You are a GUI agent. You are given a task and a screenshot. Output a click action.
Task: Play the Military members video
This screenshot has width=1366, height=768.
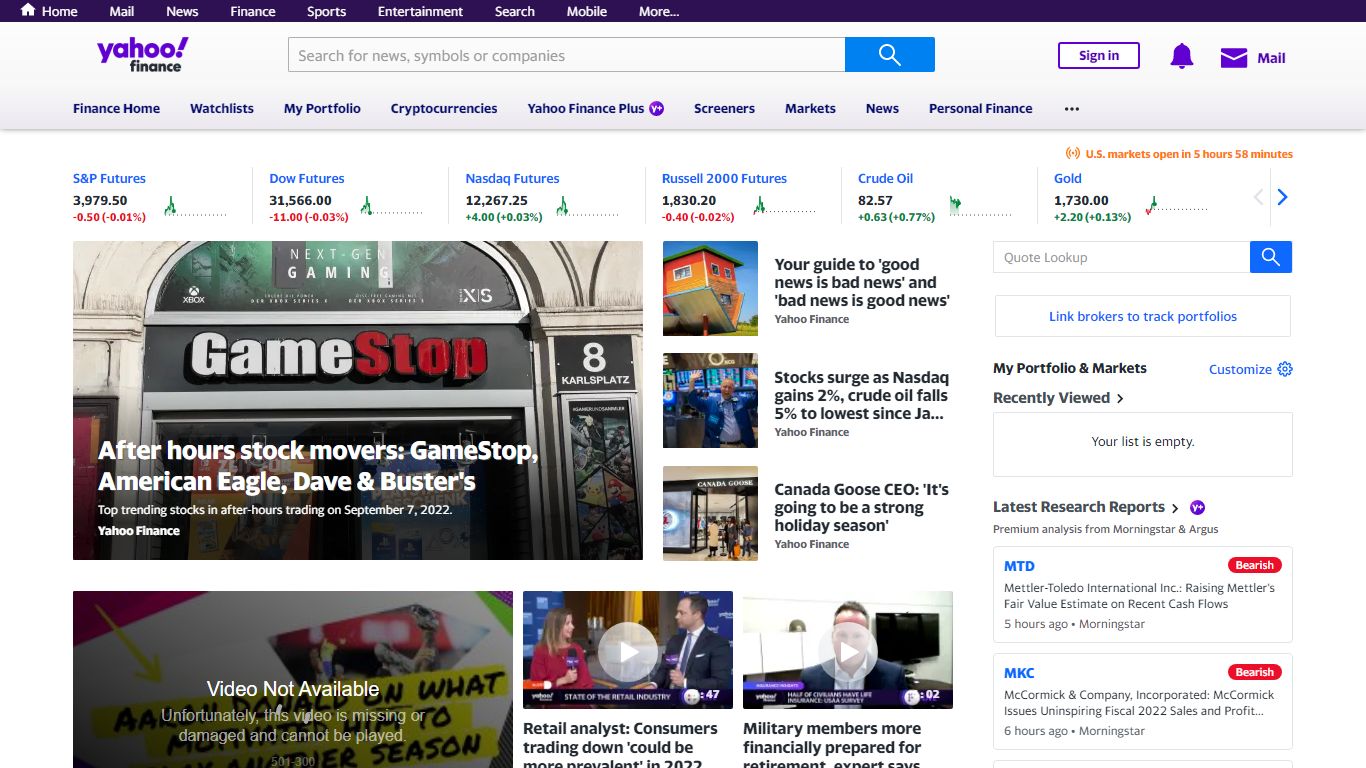(848, 652)
